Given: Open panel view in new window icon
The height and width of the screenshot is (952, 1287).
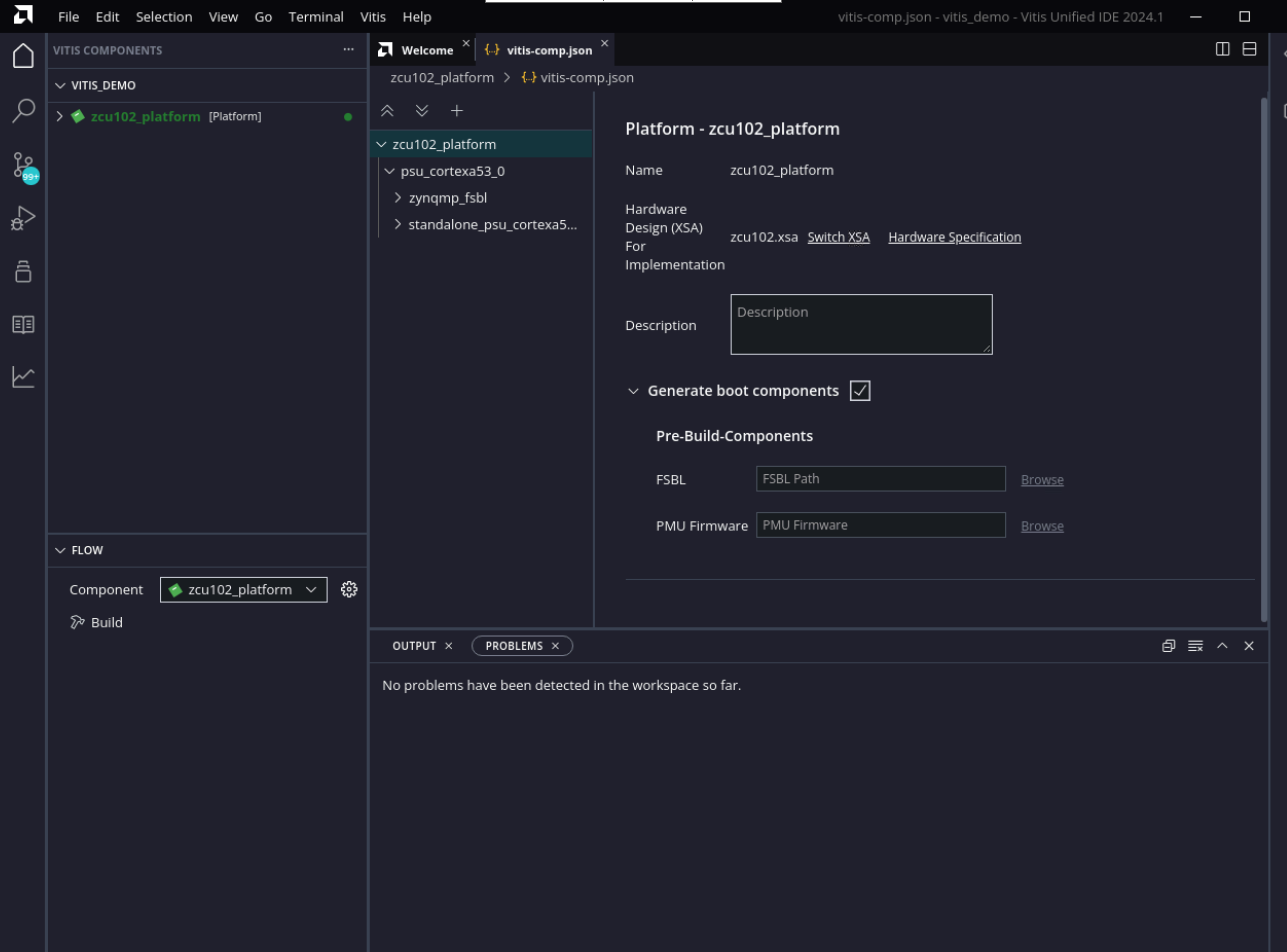Looking at the screenshot, I should pyautogui.click(x=1168, y=646).
